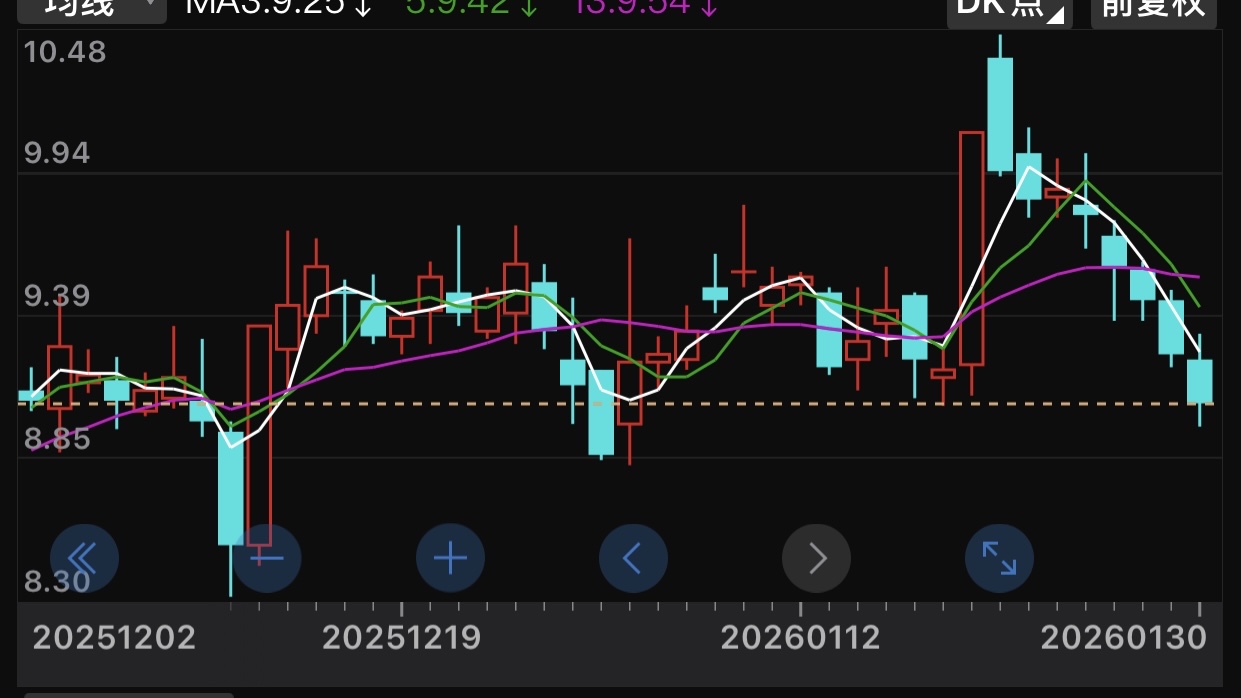Jump to earliest data with double-chevron button
Viewport: 1241px width, 698px height.
click(x=84, y=558)
